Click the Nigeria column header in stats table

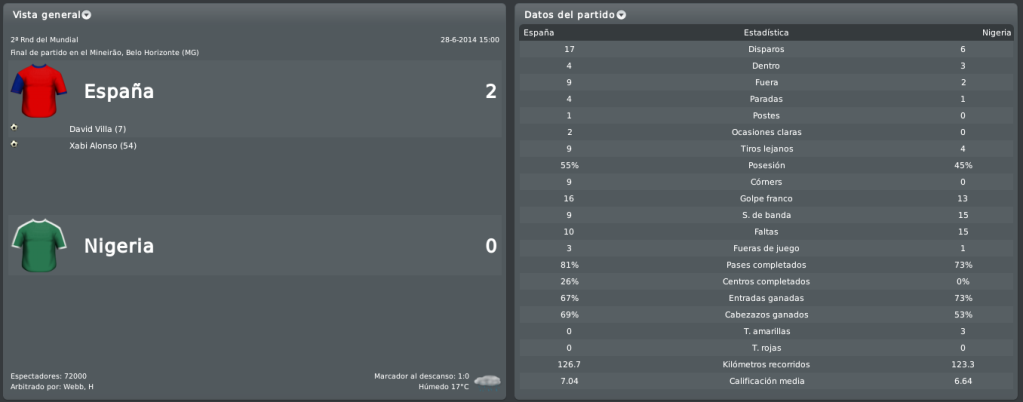pos(997,33)
